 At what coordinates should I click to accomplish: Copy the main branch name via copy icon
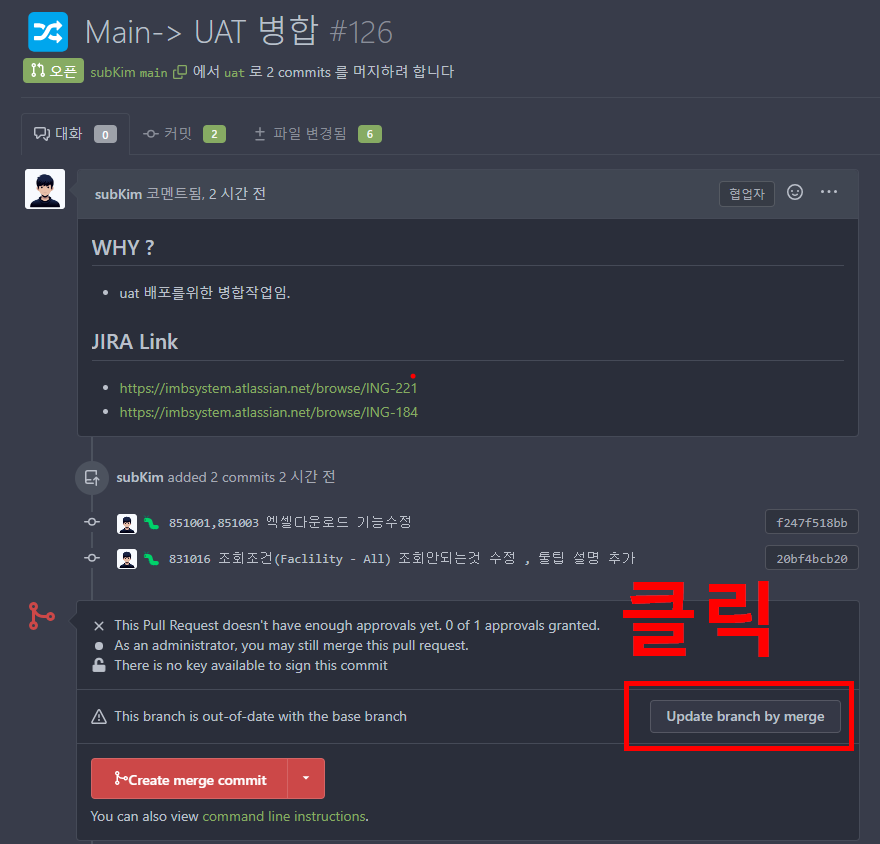pyautogui.click(x=180, y=72)
